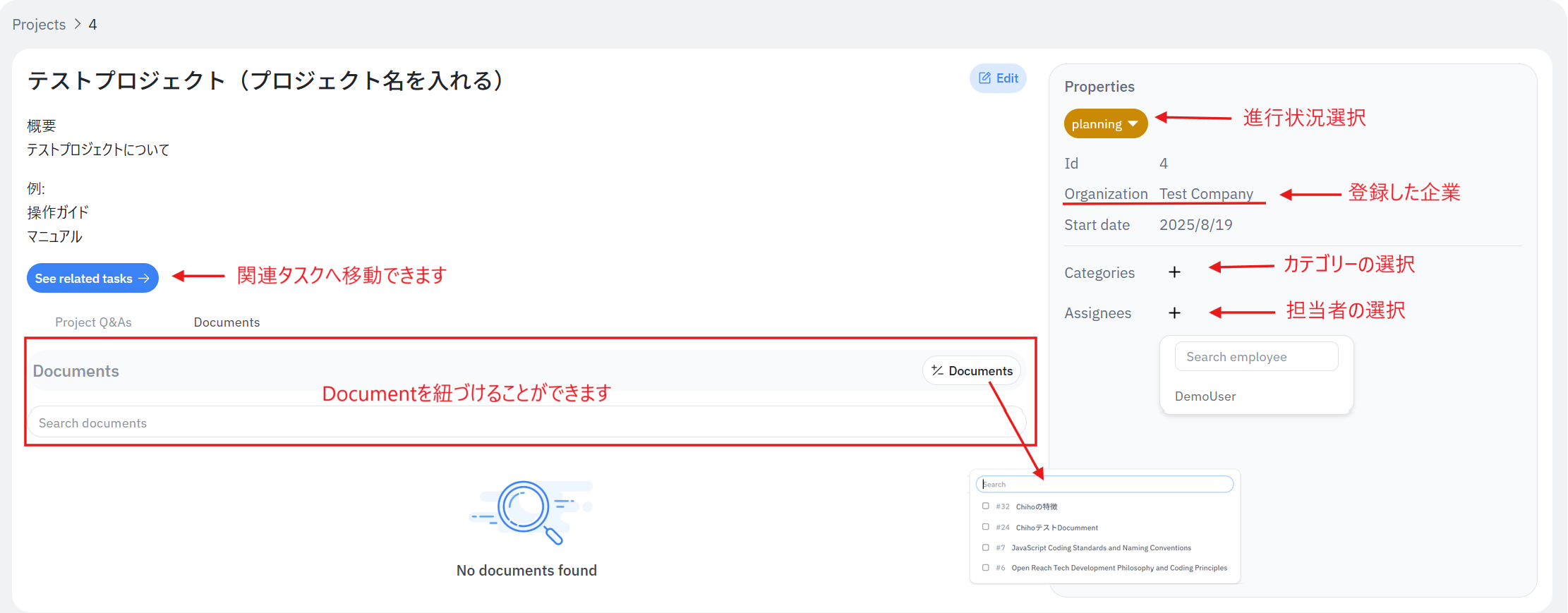Click the arrow icon in See related tasks
This screenshot has height=613, width=1568.
[144, 279]
